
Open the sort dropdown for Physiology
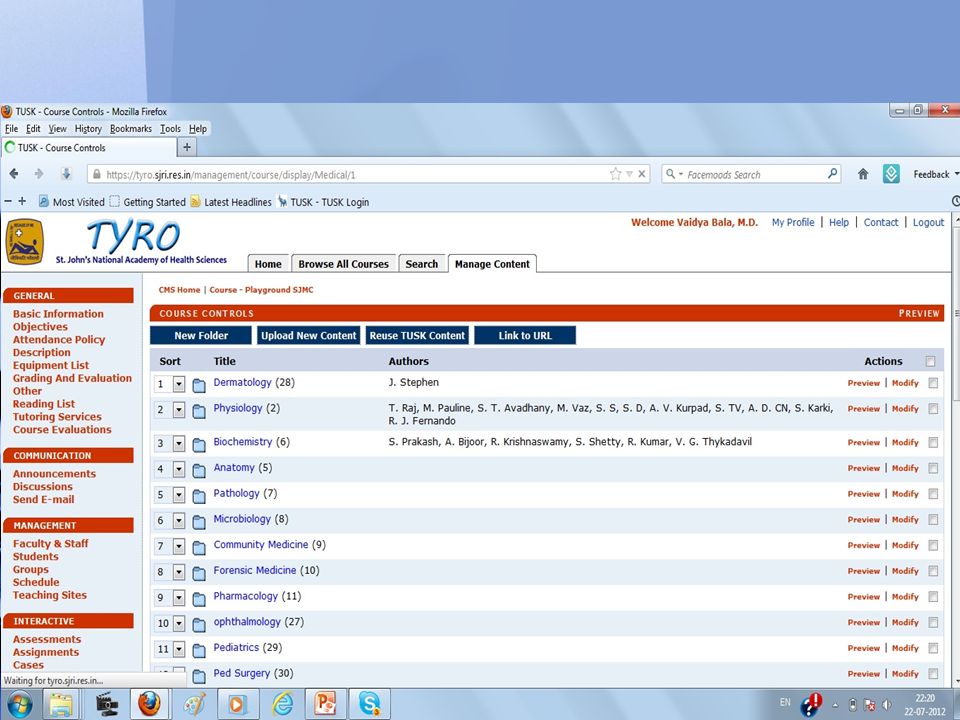pyautogui.click(x=179, y=410)
